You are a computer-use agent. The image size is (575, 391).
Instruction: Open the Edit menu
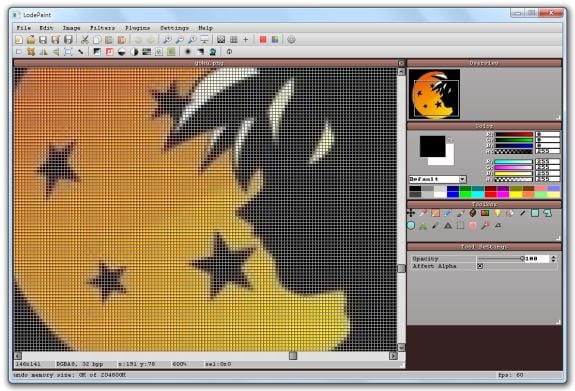point(46,28)
